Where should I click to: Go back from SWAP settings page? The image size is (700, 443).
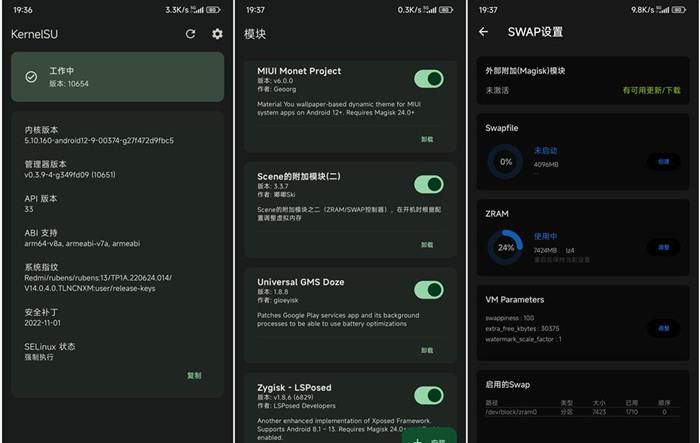[x=484, y=32]
